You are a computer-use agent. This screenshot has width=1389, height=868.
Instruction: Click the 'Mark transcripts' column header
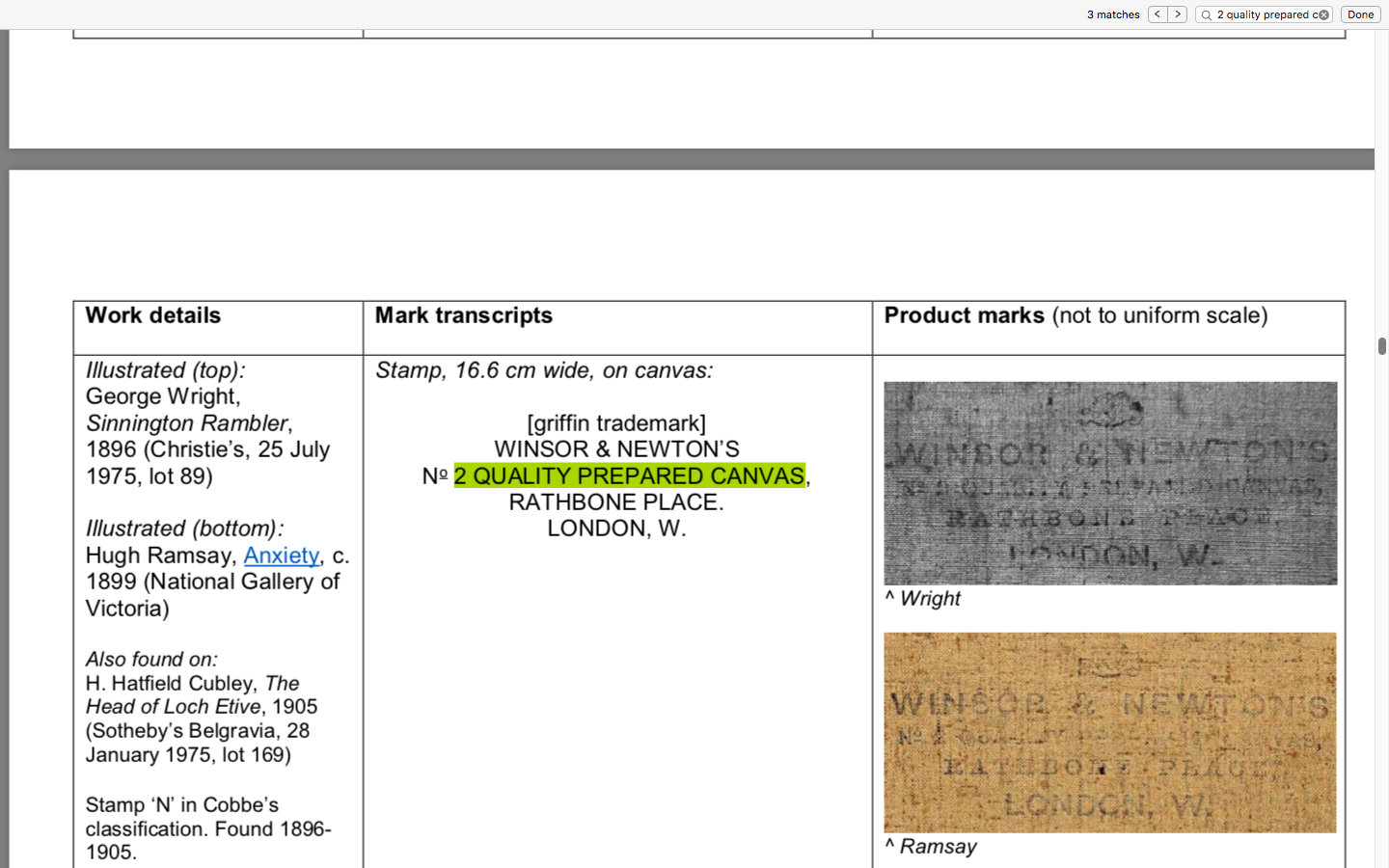coord(463,315)
